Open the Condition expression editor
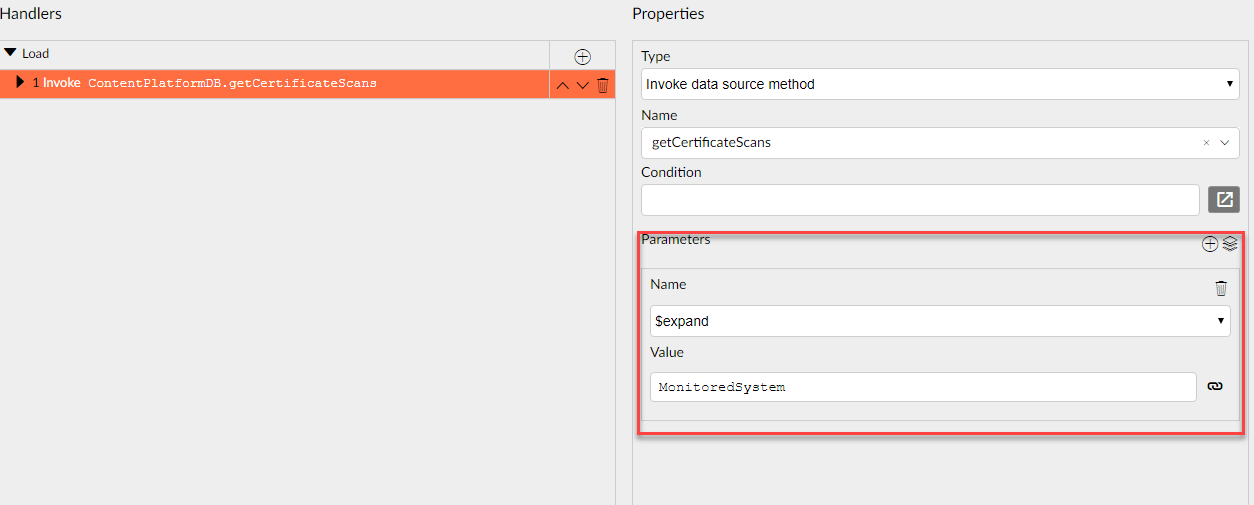Viewport: 1254px width, 505px height. [1224, 199]
